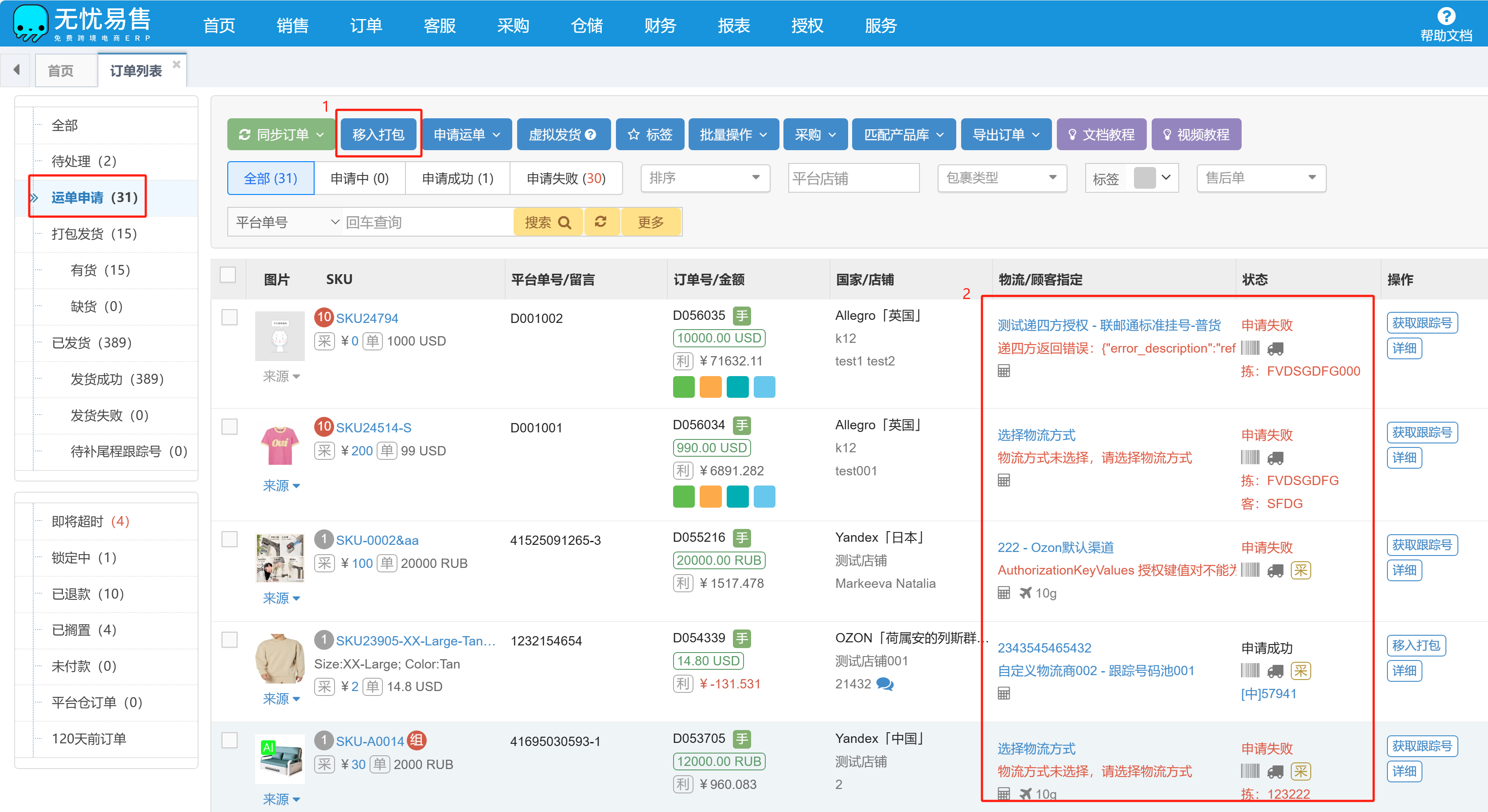The image size is (1488, 812).
Task: Expand 来源 under the SKU24514-S image
Action: click(281, 486)
